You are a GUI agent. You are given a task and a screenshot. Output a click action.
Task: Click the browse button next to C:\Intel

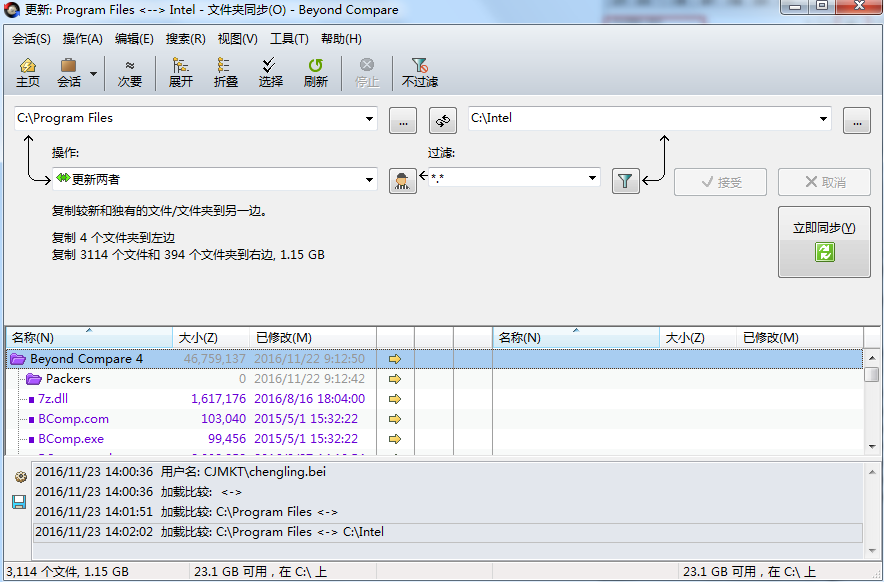click(x=856, y=119)
